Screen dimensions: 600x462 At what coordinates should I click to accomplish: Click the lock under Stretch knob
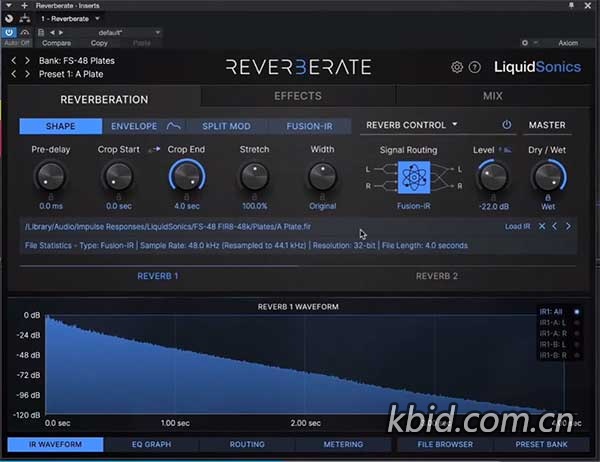254,197
